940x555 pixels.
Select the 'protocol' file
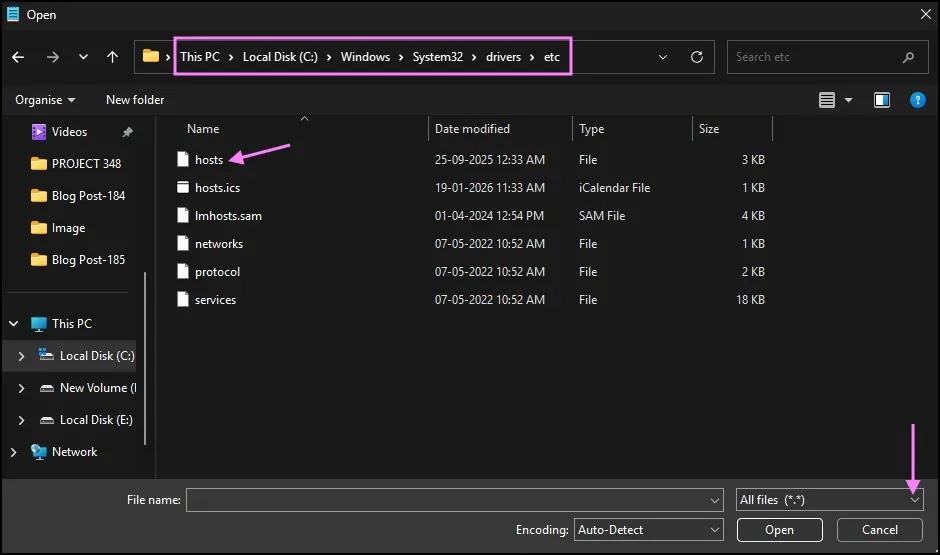point(217,272)
